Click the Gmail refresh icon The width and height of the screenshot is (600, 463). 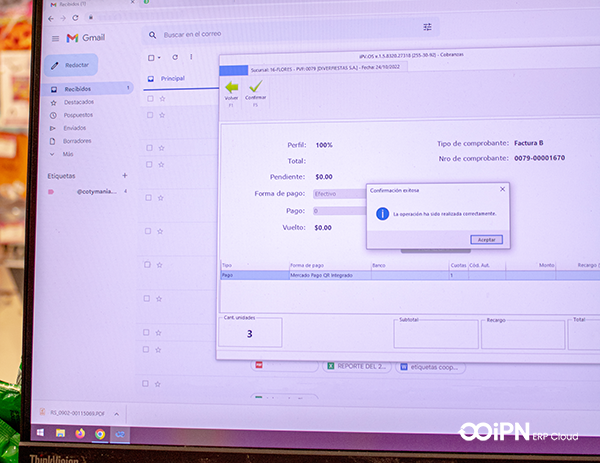pyautogui.click(x=175, y=58)
